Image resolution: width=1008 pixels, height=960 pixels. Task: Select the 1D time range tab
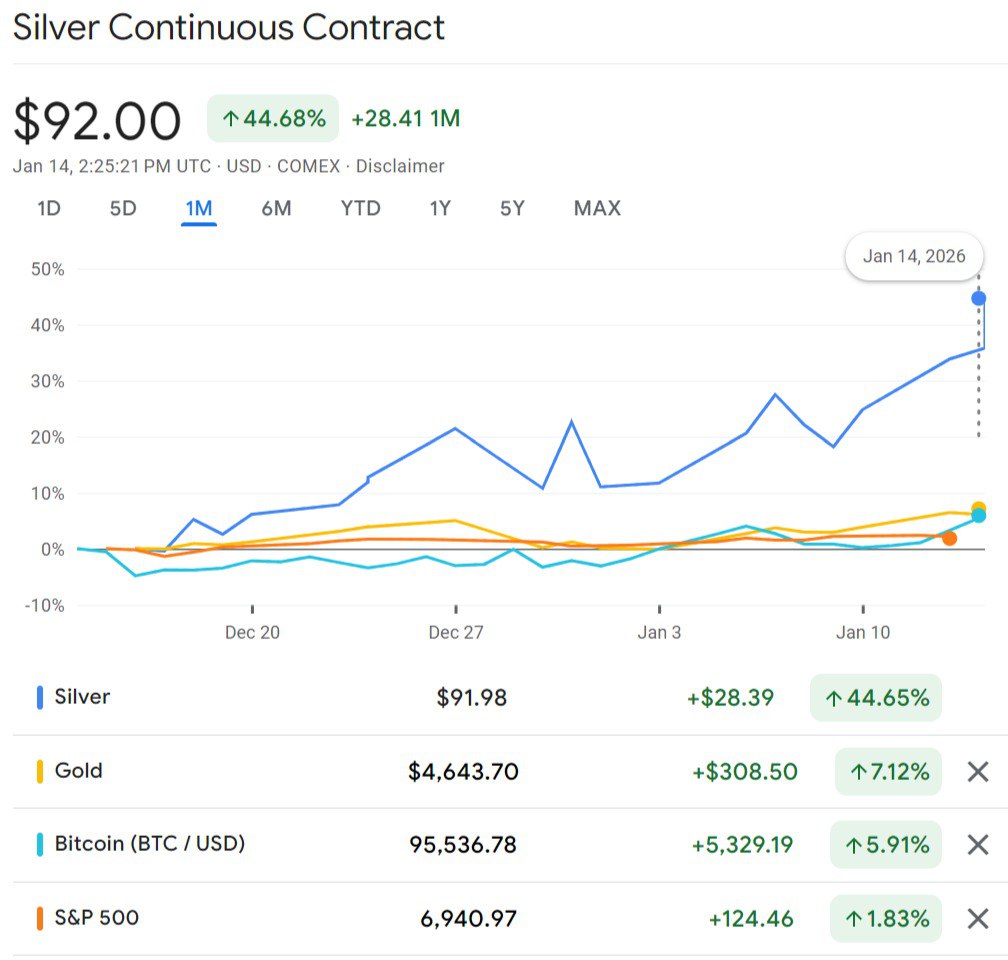pos(49,208)
